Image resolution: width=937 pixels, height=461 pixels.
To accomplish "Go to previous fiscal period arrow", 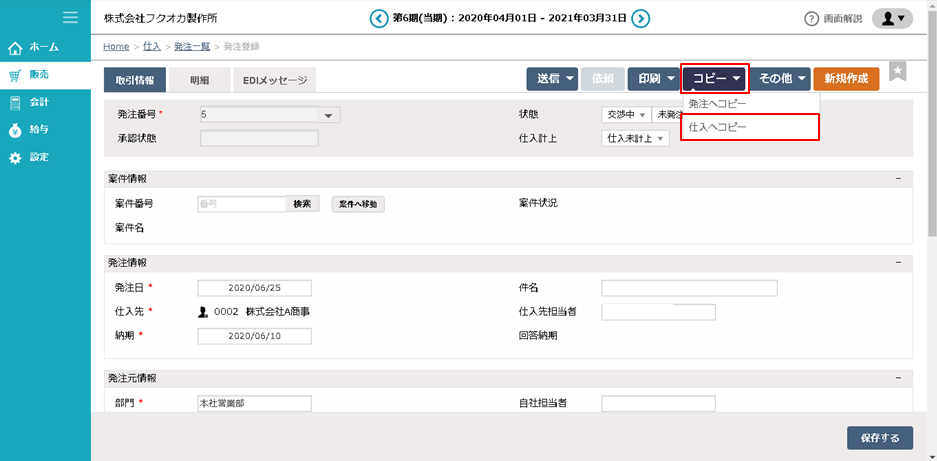I will click(378, 18).
